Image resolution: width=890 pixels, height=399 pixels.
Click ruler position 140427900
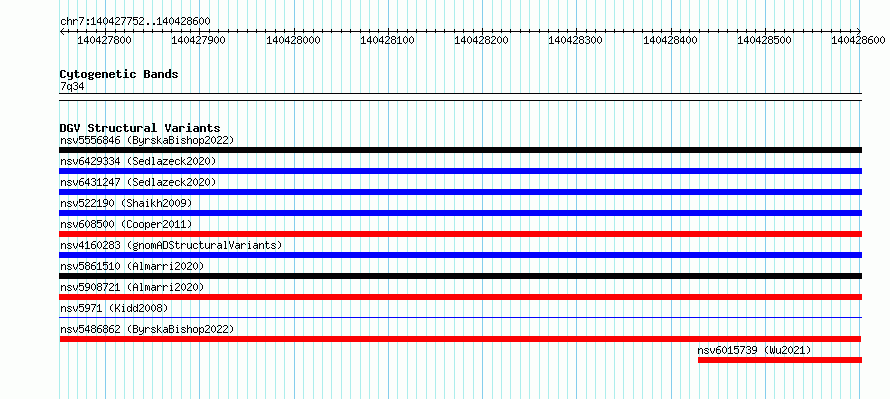pyautogui.click(x=198, y=40)
